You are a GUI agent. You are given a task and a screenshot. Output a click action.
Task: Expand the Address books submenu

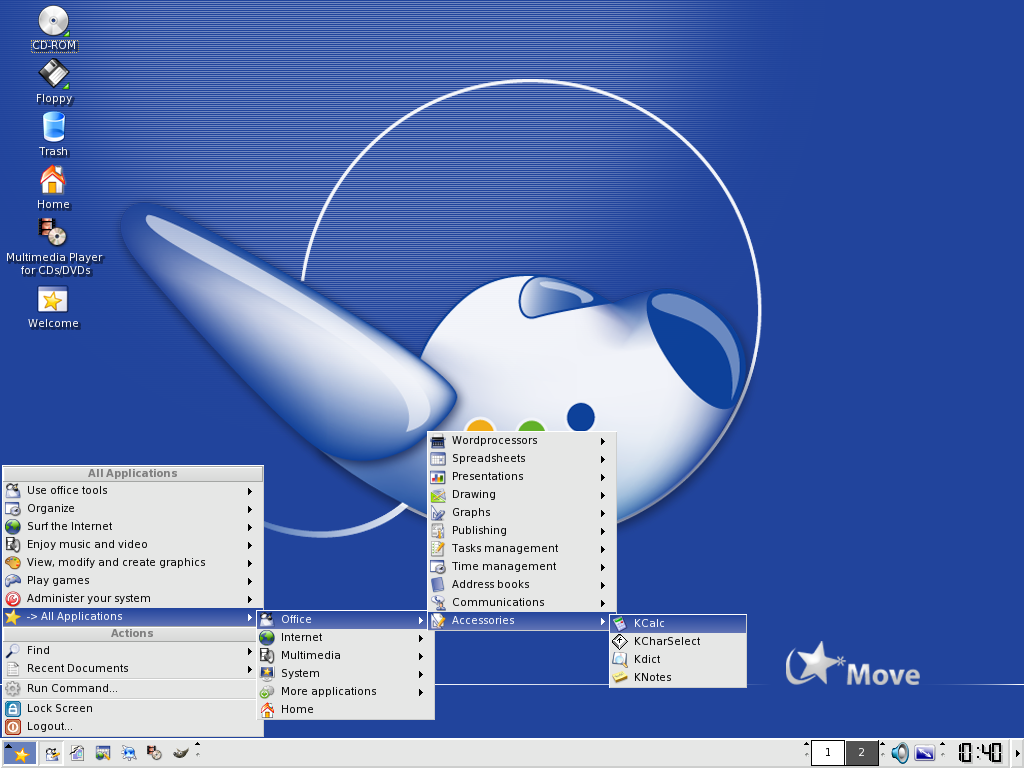tap(521, 584)
